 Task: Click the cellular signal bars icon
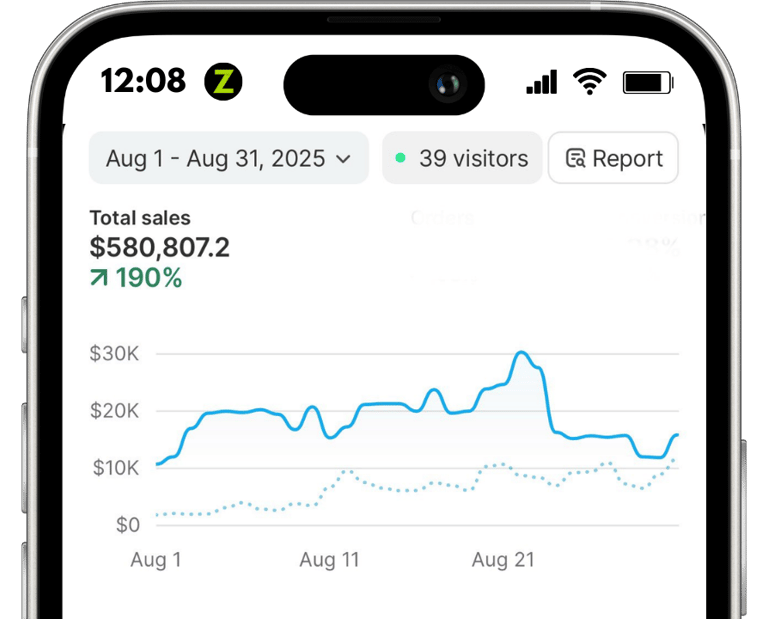point(542,82)
